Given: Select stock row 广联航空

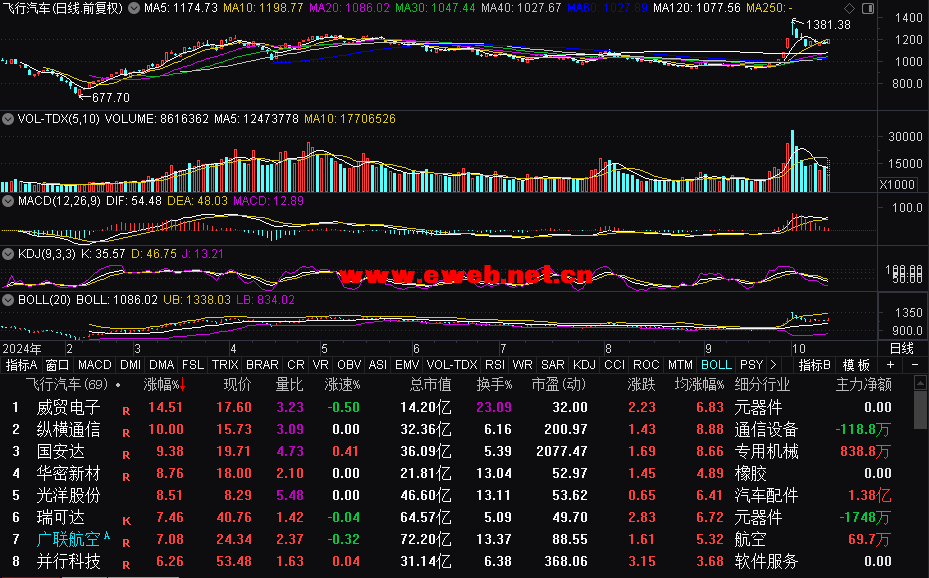Looking at the screenshot, I should point(456,540).
